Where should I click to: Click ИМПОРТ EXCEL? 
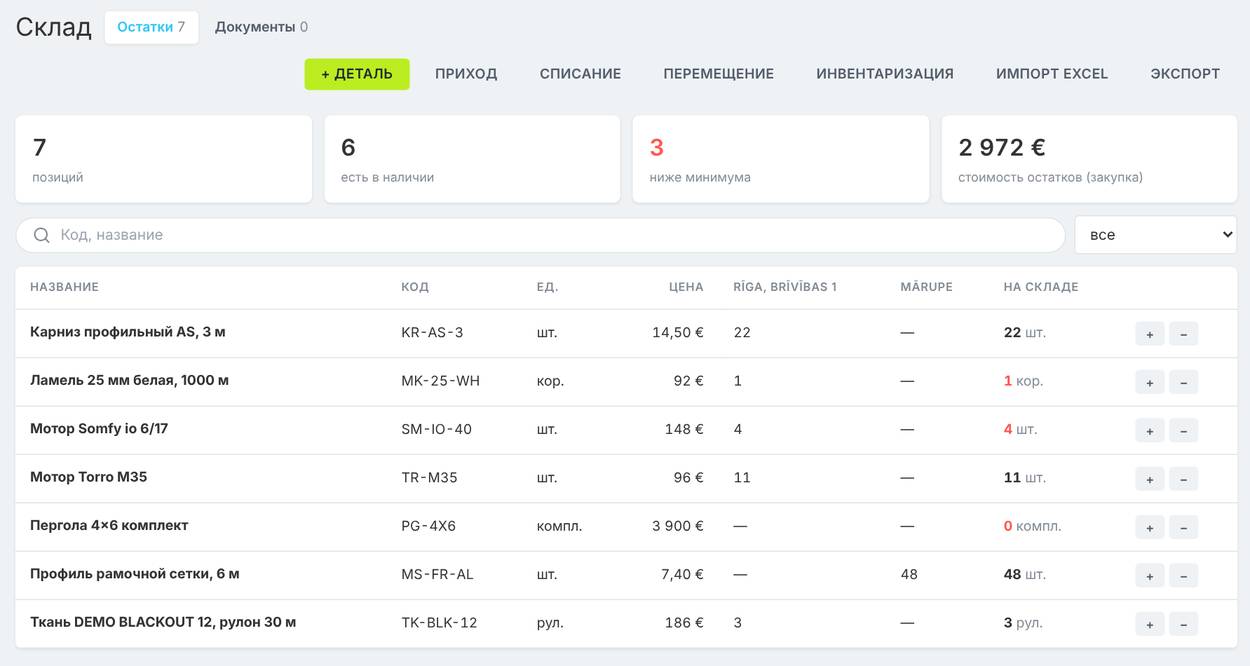[1052, 74]
